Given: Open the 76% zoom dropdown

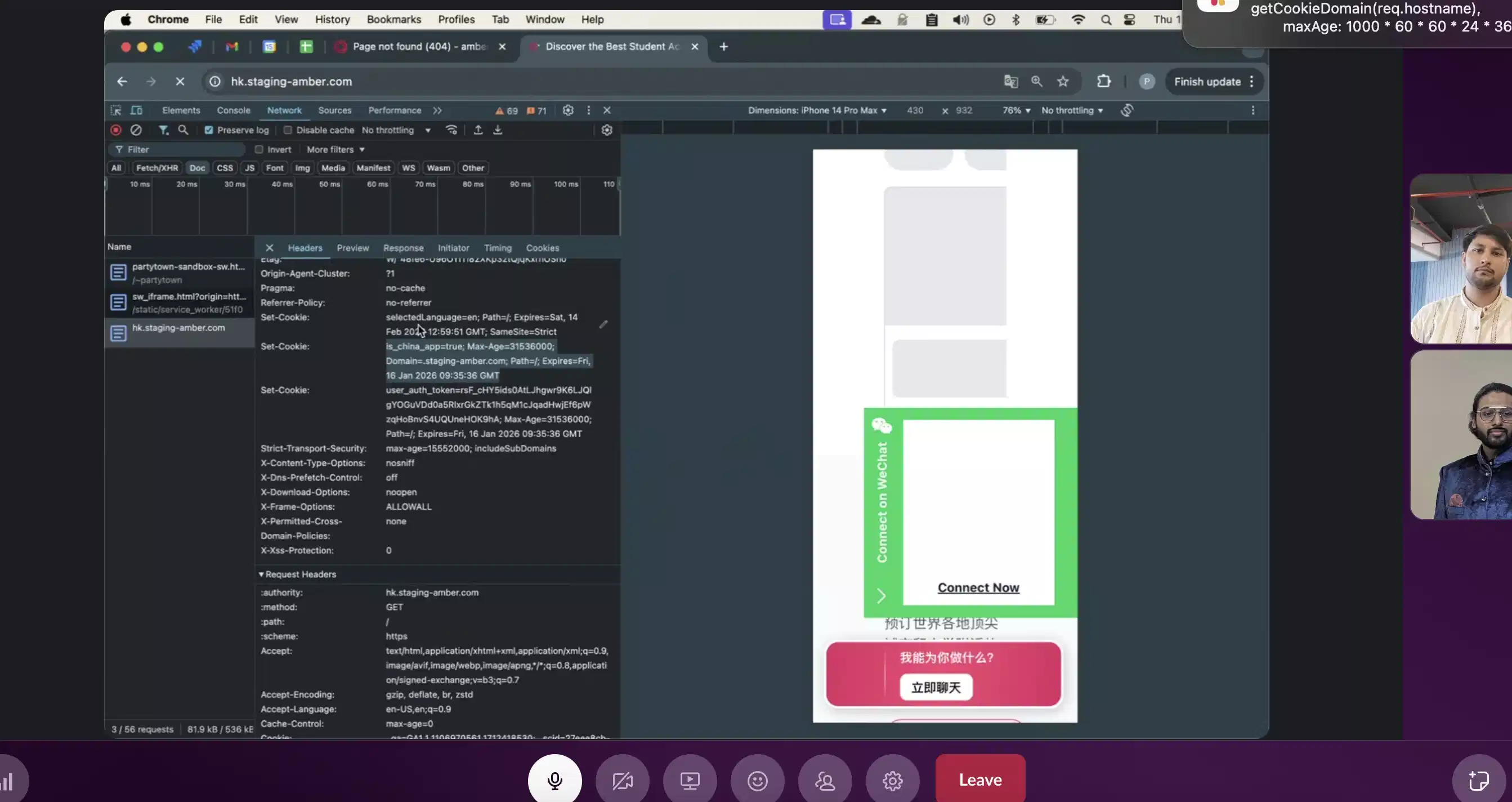Looking at the screenshot, I should (1017, 110).
